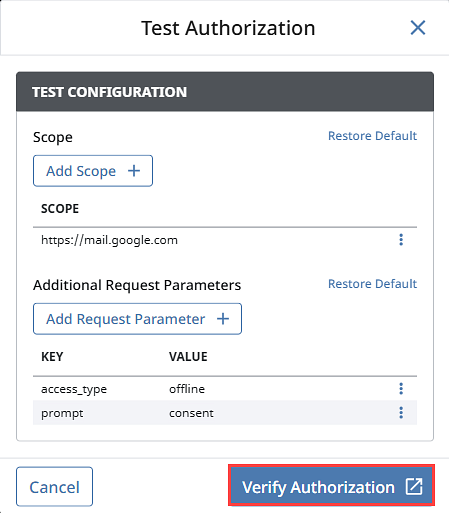Screen dimensions: 449x513
Task: Select the consent value cell
Action: coord(191,413)
